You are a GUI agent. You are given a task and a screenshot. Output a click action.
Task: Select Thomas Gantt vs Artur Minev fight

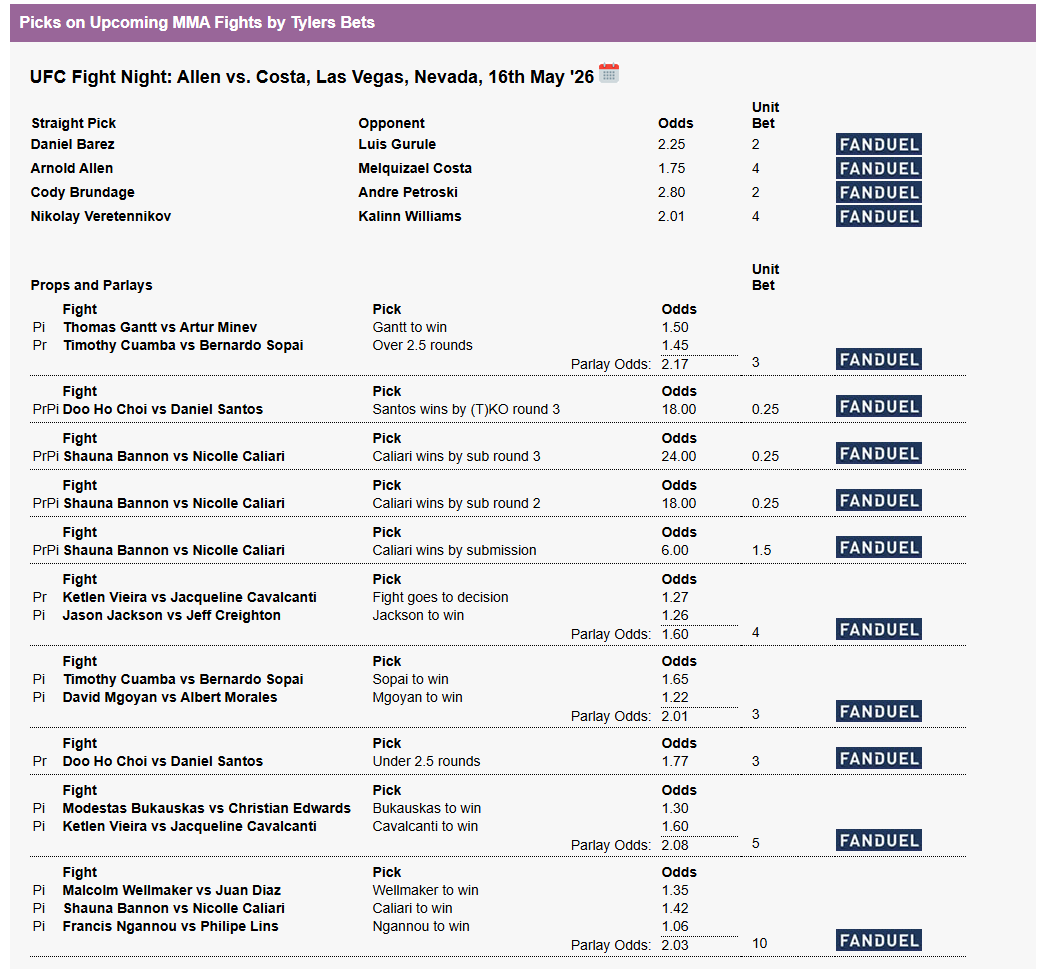(x=160, y=327)
